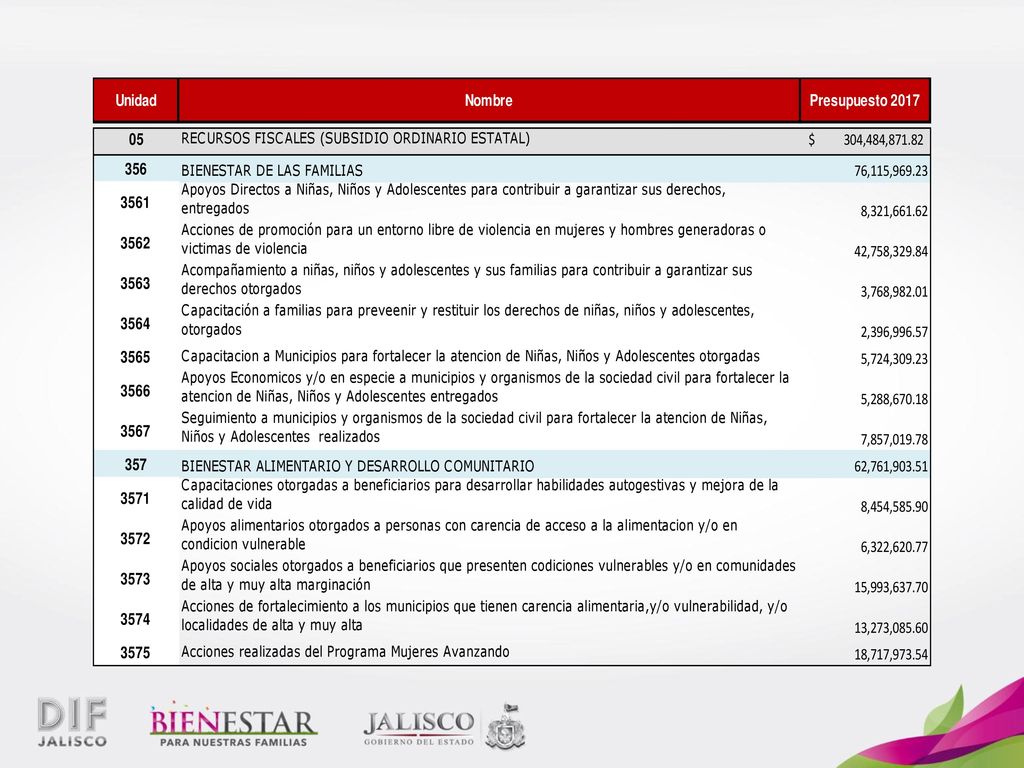Screen dimensions: 1024x768
Task: Click the Presupuesto 2017 column header
Action: coord(865,101)
